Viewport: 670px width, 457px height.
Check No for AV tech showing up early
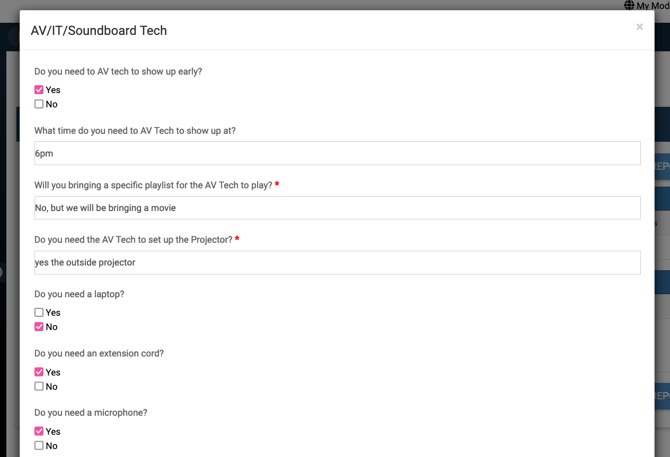(x=39, y=104)
